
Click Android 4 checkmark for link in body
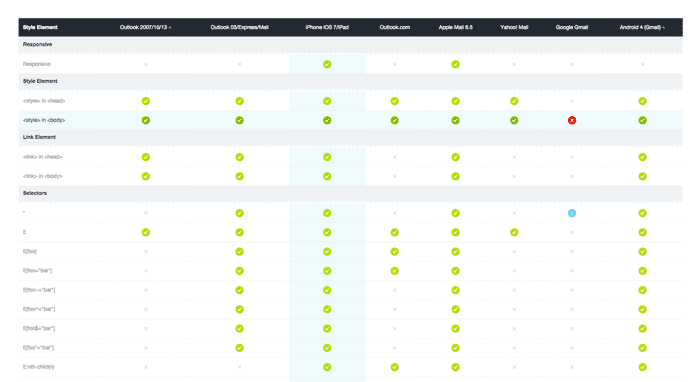click(x=642, y=176)
